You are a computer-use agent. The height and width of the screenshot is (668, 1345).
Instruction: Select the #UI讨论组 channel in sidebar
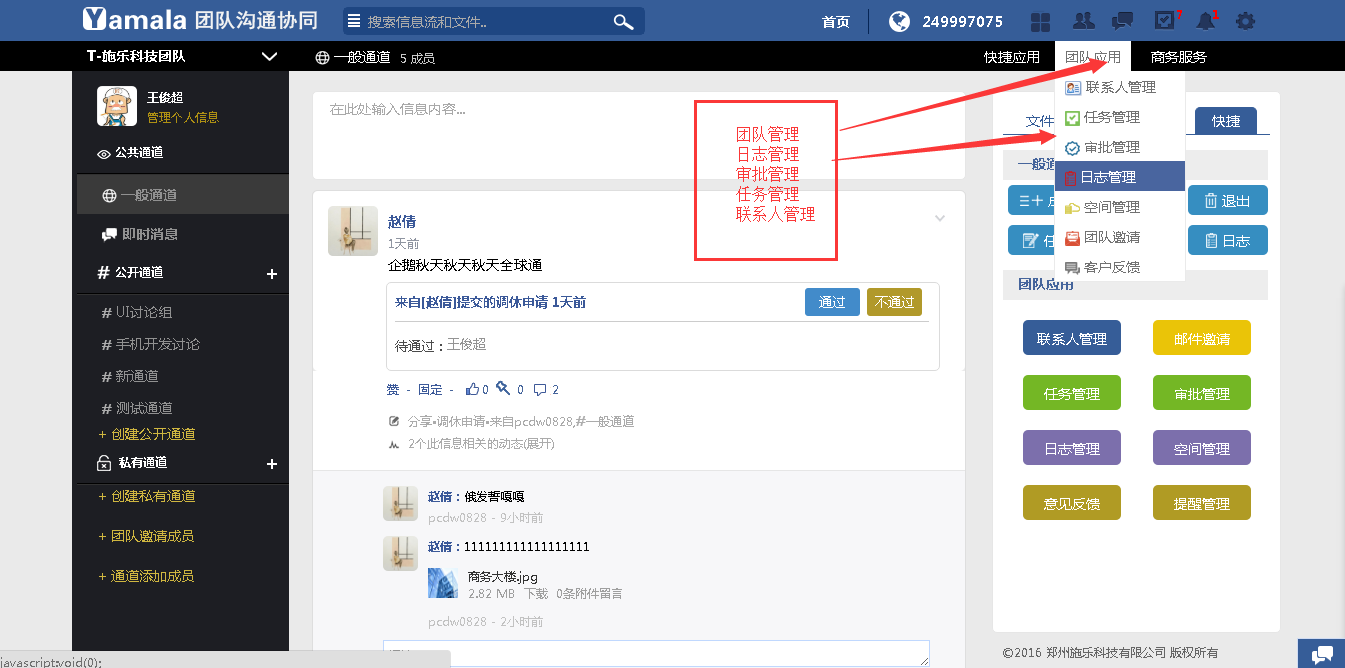point(143,312)
